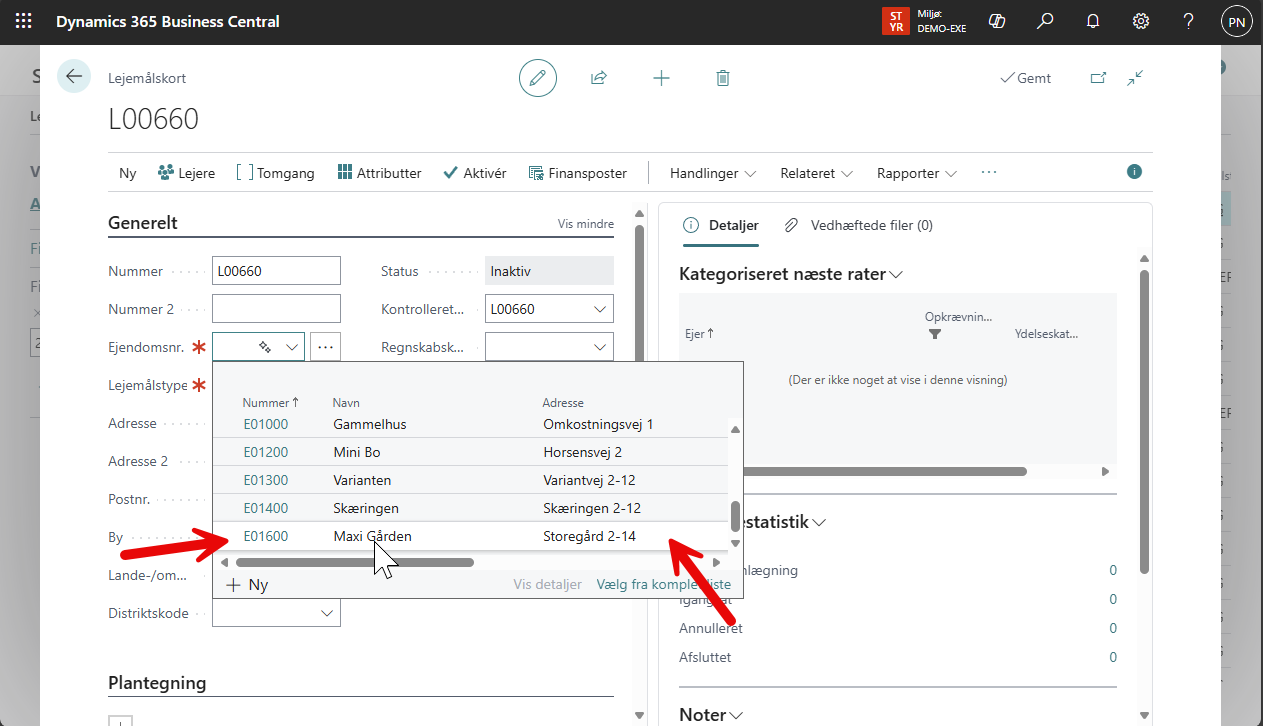
Task: Click the filter icon in Opkrævning column
Action: (935, 335)
